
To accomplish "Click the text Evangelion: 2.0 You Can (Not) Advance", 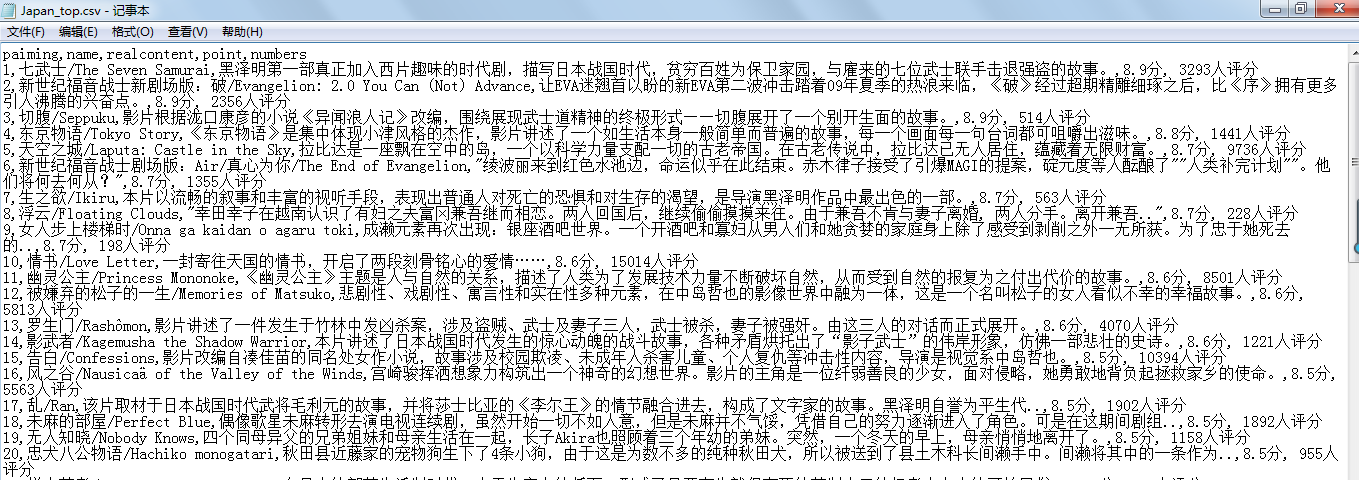I will click(384, 86).
